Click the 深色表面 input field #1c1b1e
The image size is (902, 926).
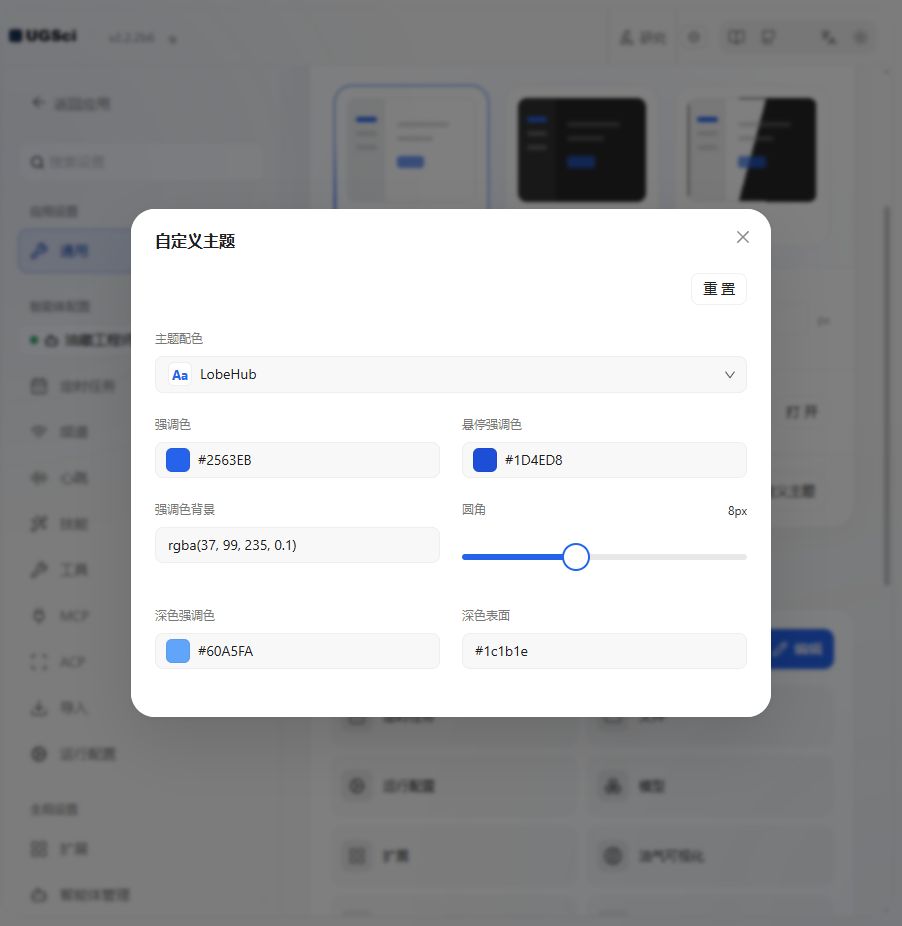point(604,651)
